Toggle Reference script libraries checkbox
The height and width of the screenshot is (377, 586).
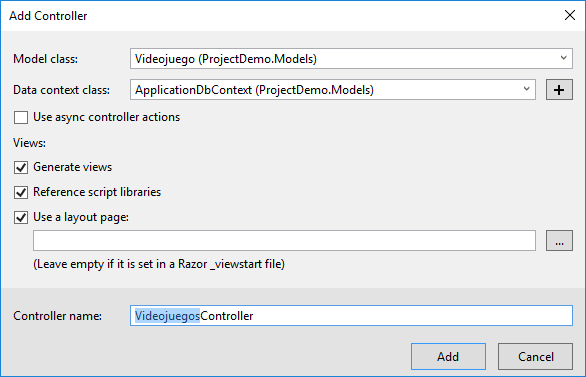click(21, 192)
